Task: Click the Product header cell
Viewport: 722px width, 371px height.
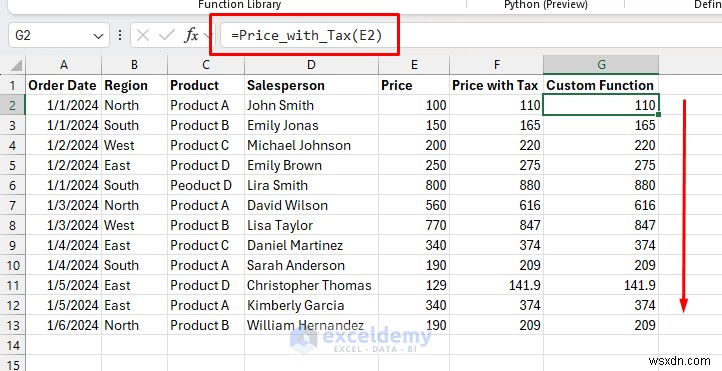Action: (206, 85)
